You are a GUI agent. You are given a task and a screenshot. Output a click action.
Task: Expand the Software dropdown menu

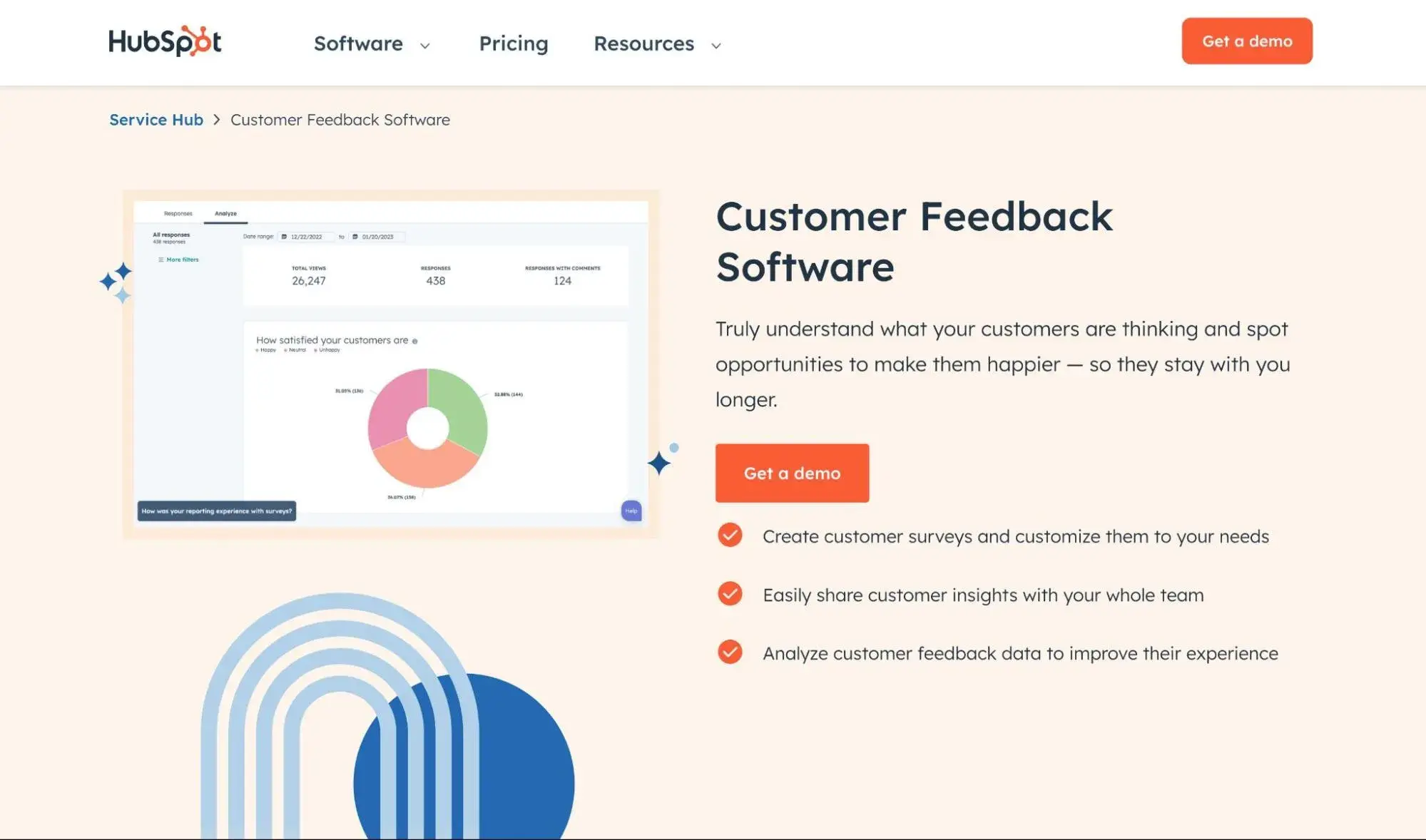click(x=370, y=41)
